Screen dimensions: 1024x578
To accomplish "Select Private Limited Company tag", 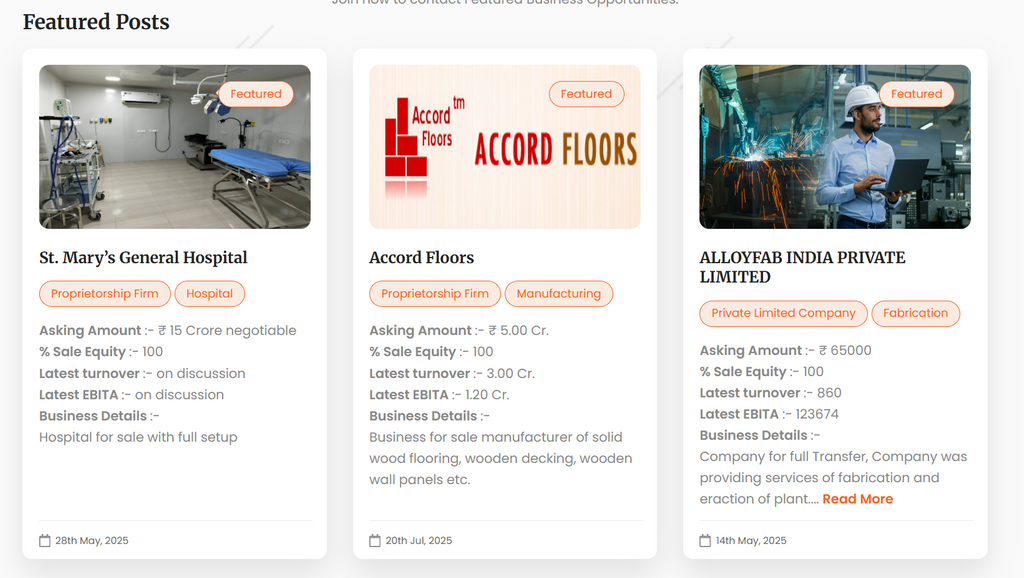I will click(x=784, y=313).
